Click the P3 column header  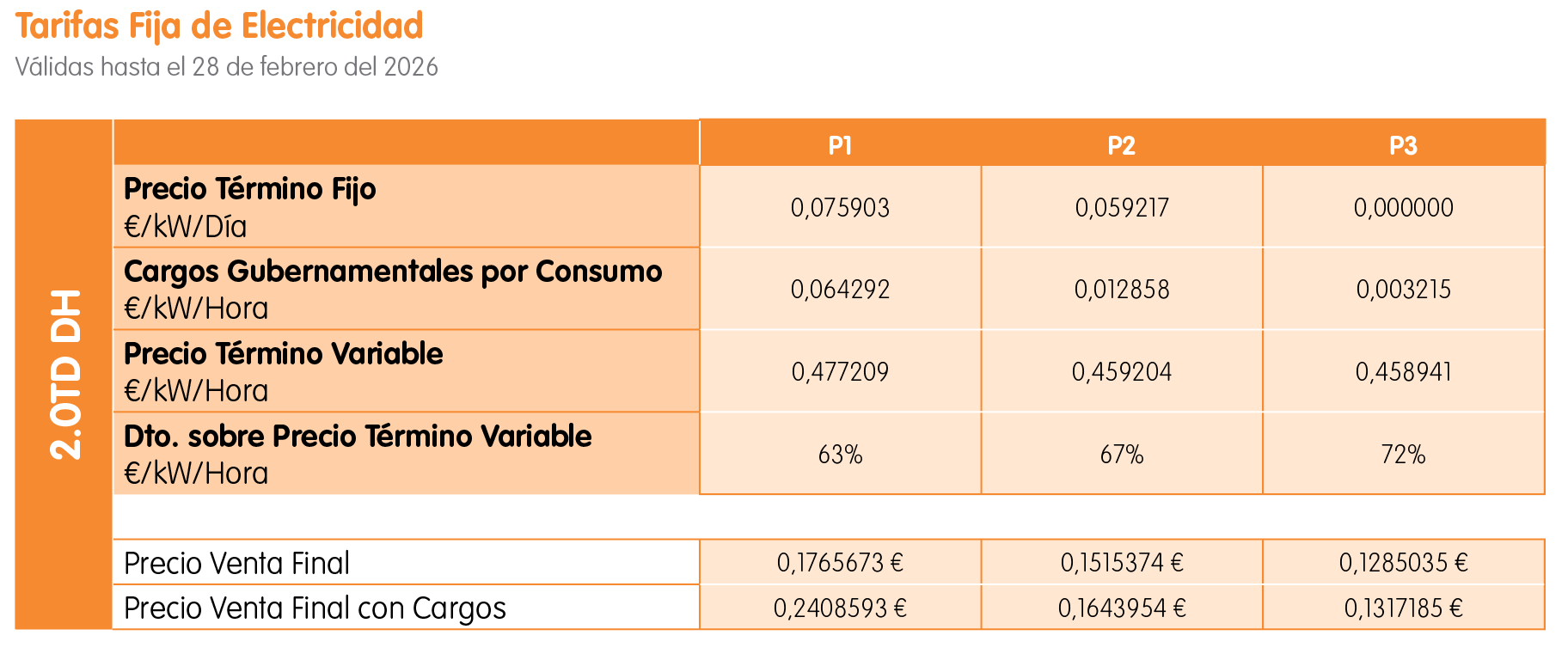tap(1403, 145)
